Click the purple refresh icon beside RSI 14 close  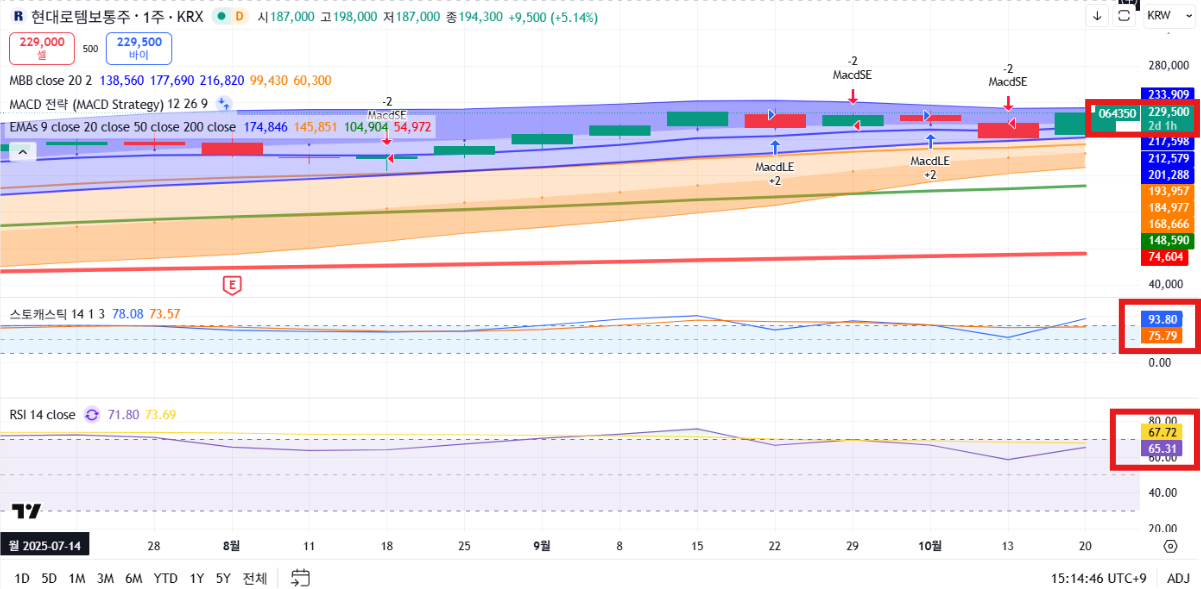92,414
